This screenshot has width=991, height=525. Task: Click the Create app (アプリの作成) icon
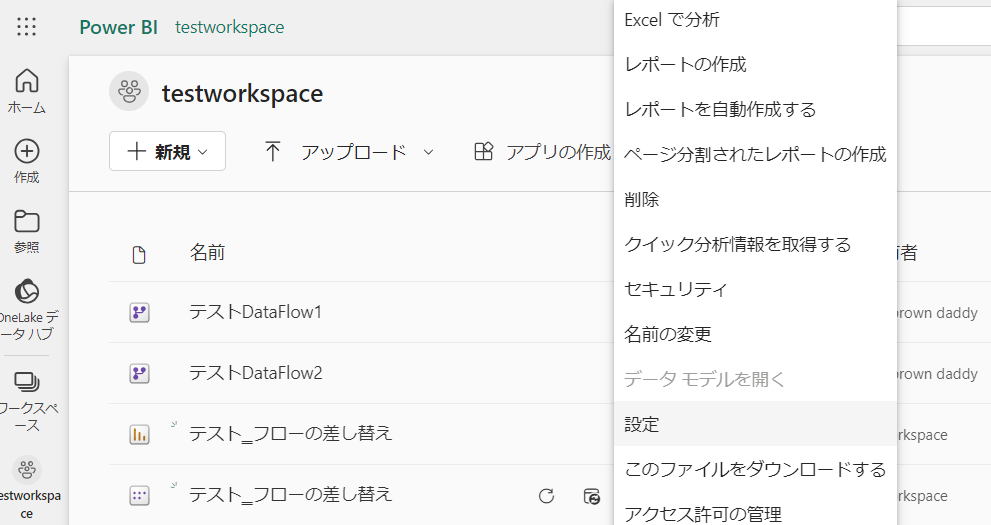click(483, 152)
